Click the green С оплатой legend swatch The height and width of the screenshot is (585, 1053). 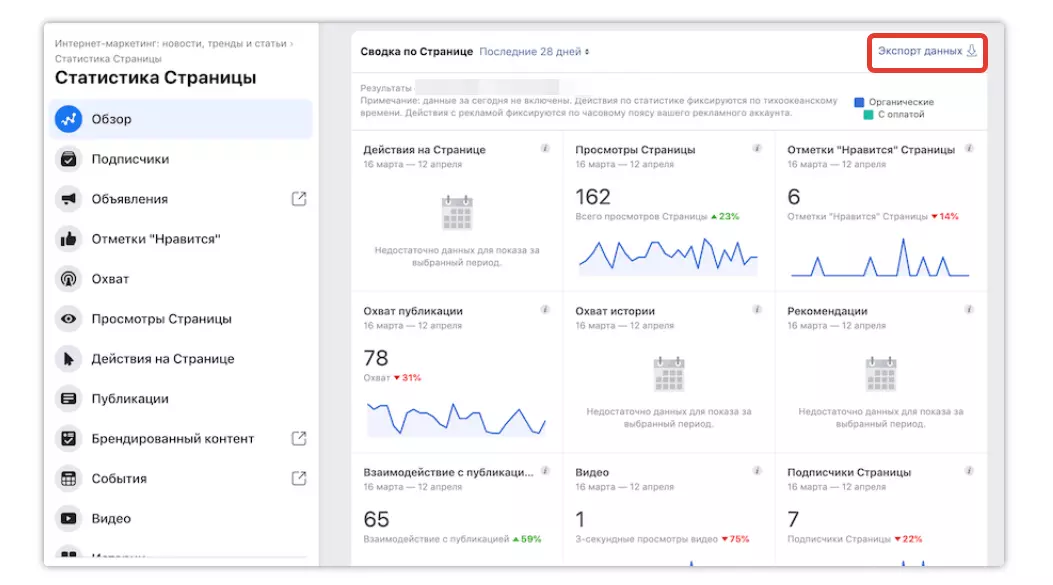point(868,114)
